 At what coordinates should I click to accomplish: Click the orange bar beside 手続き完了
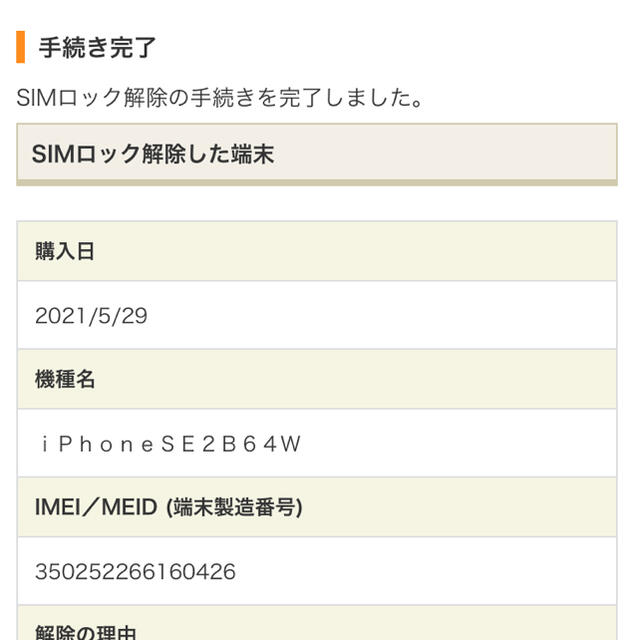tap(20, 47)
